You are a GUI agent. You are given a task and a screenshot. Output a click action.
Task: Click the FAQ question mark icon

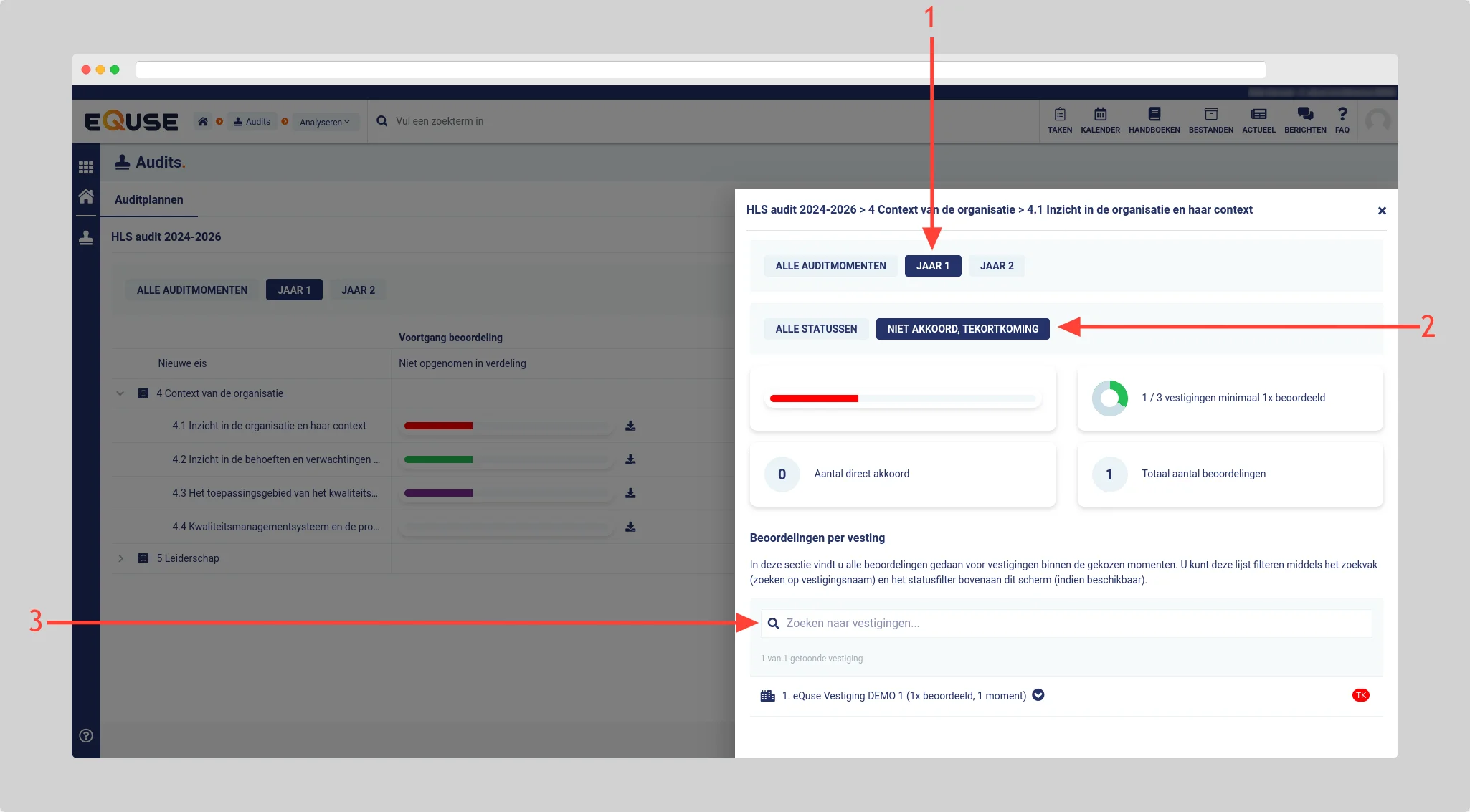1342,115
